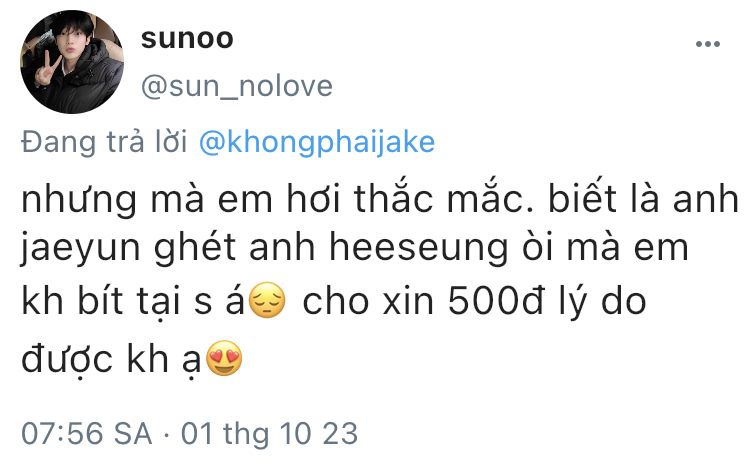
Task: Click the word 'heeseung' in the tweet
Action: 419,250
